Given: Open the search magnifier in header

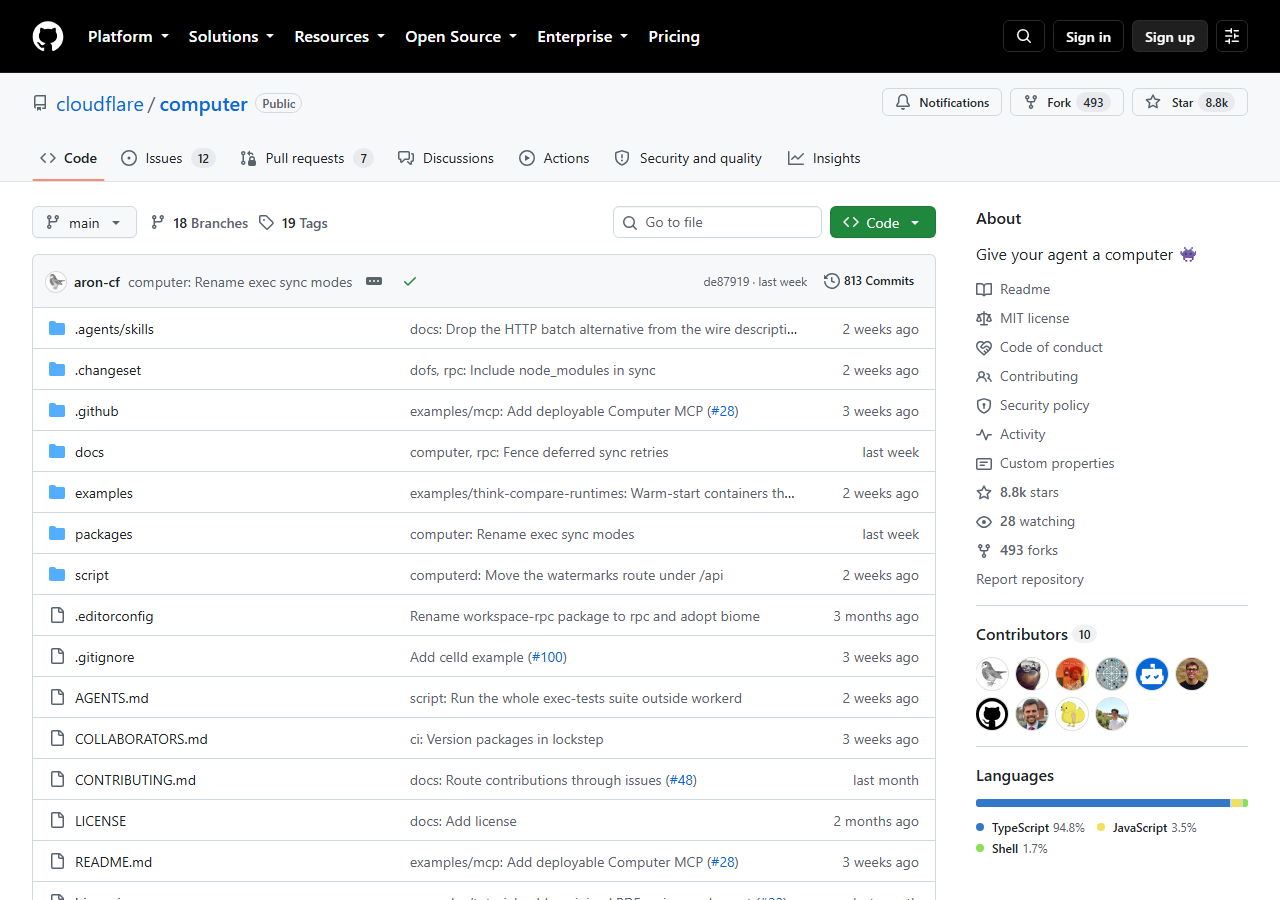Looking at the screenshot, I should point(1024,36).
